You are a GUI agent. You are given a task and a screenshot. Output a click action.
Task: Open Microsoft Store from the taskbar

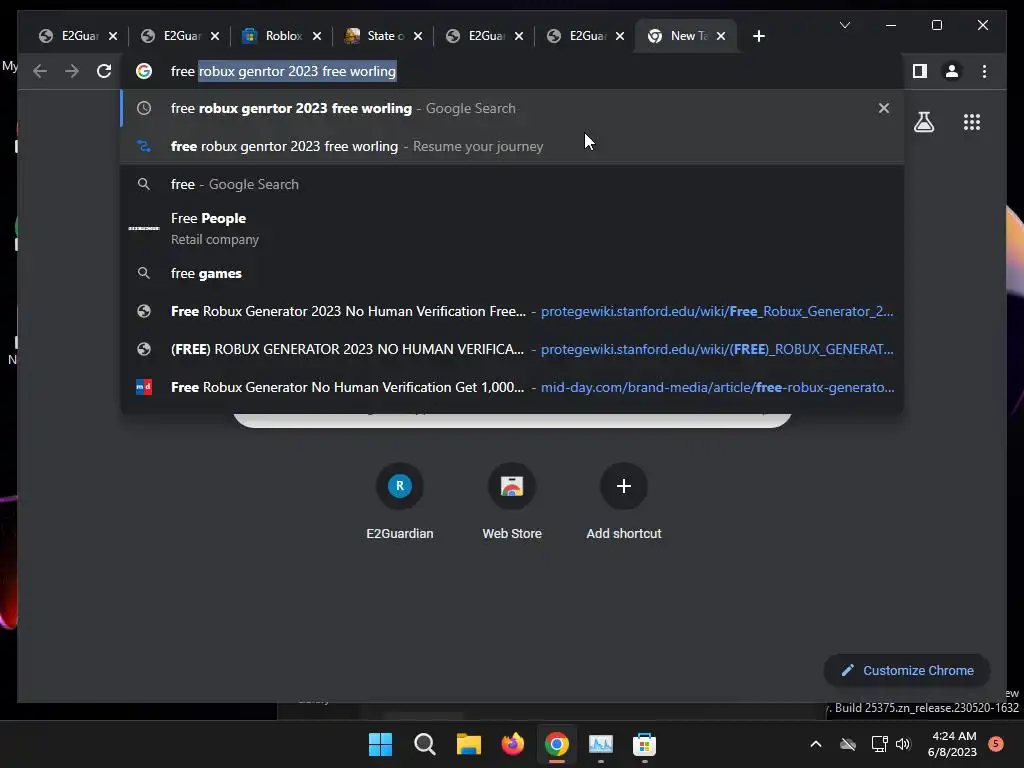click(x=645, y=744)
